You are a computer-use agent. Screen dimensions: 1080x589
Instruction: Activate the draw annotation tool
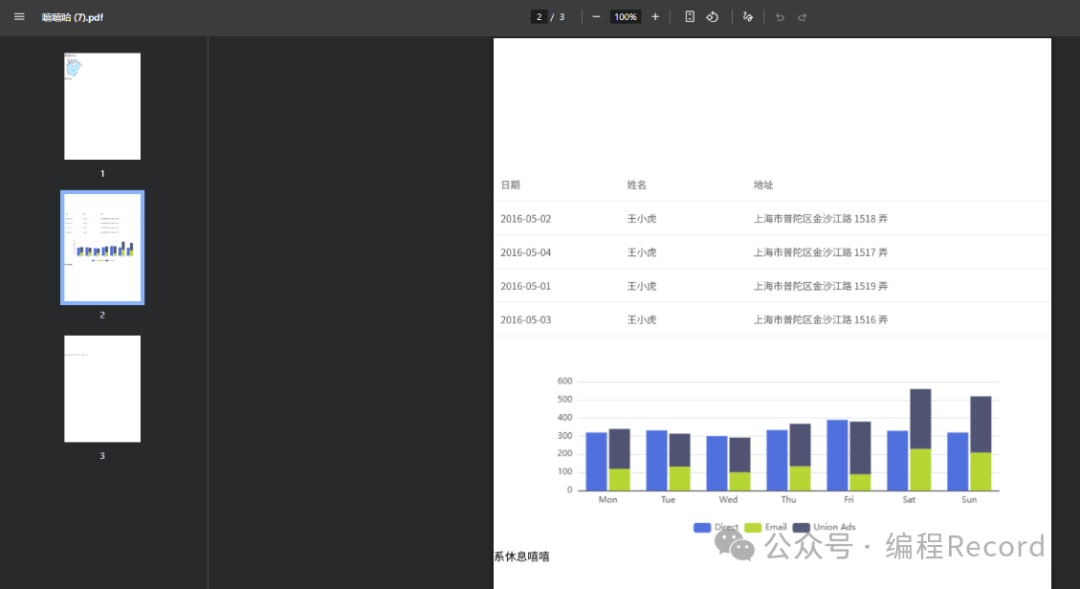pyautogui.click(x=747, y=17)
